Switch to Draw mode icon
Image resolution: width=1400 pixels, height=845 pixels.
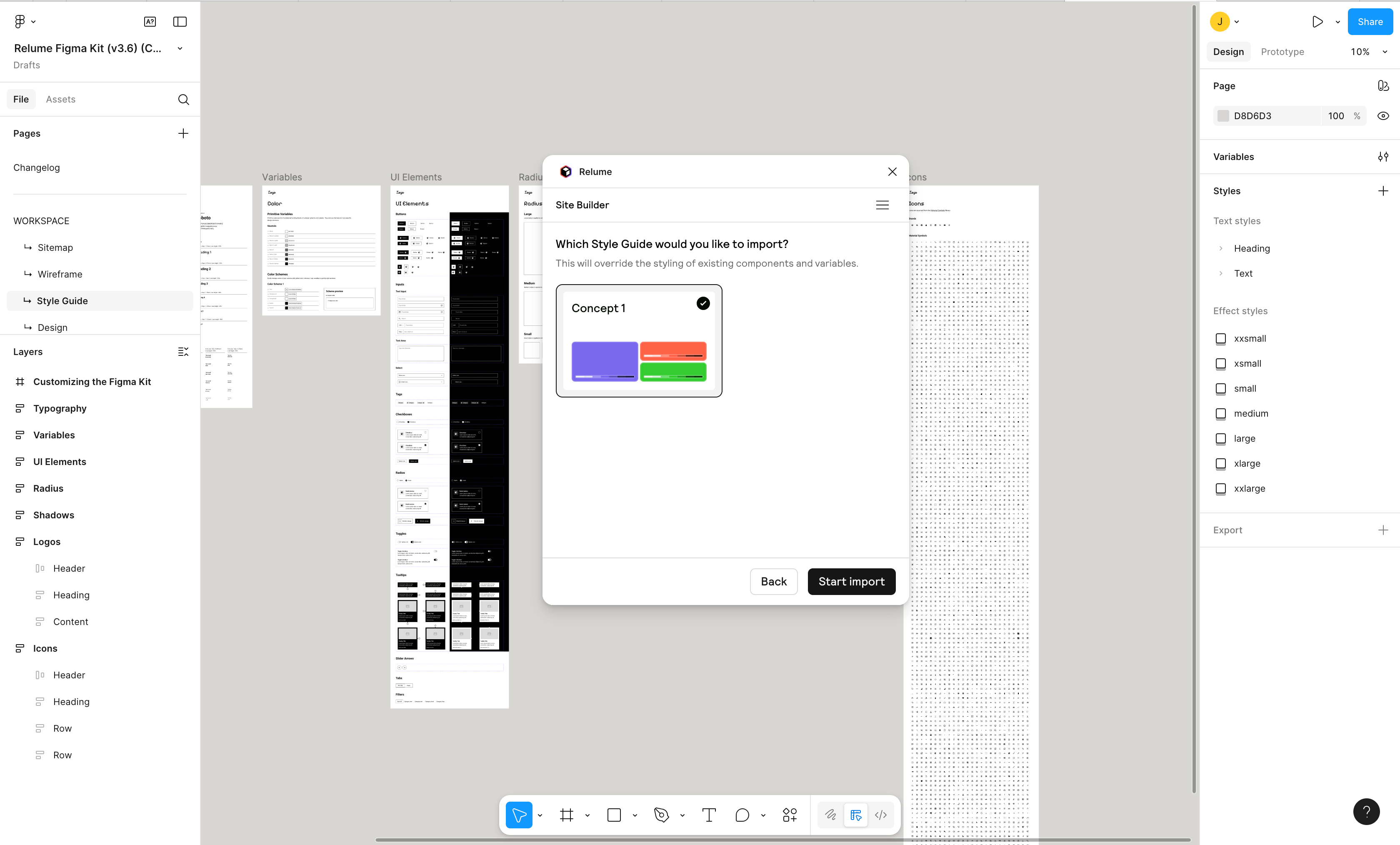point(831,815)
